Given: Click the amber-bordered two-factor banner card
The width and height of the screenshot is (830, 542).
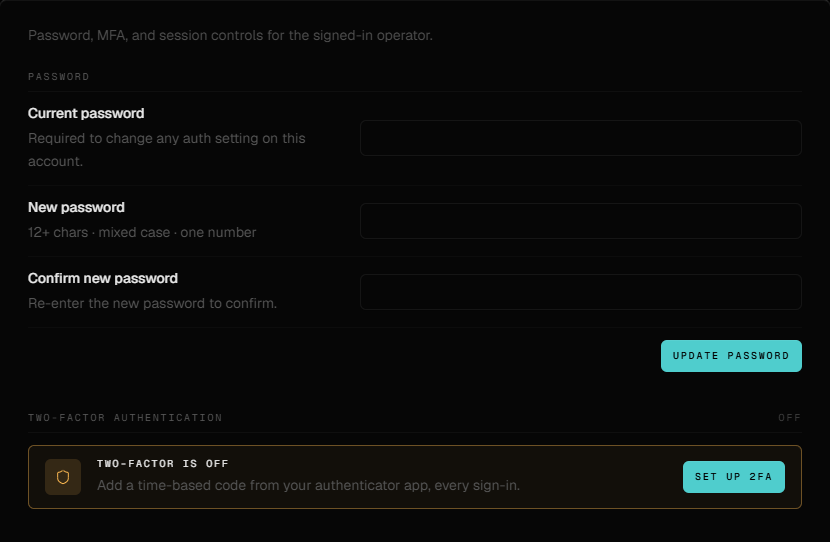Looking at the screenshot, I should [415, 477].
